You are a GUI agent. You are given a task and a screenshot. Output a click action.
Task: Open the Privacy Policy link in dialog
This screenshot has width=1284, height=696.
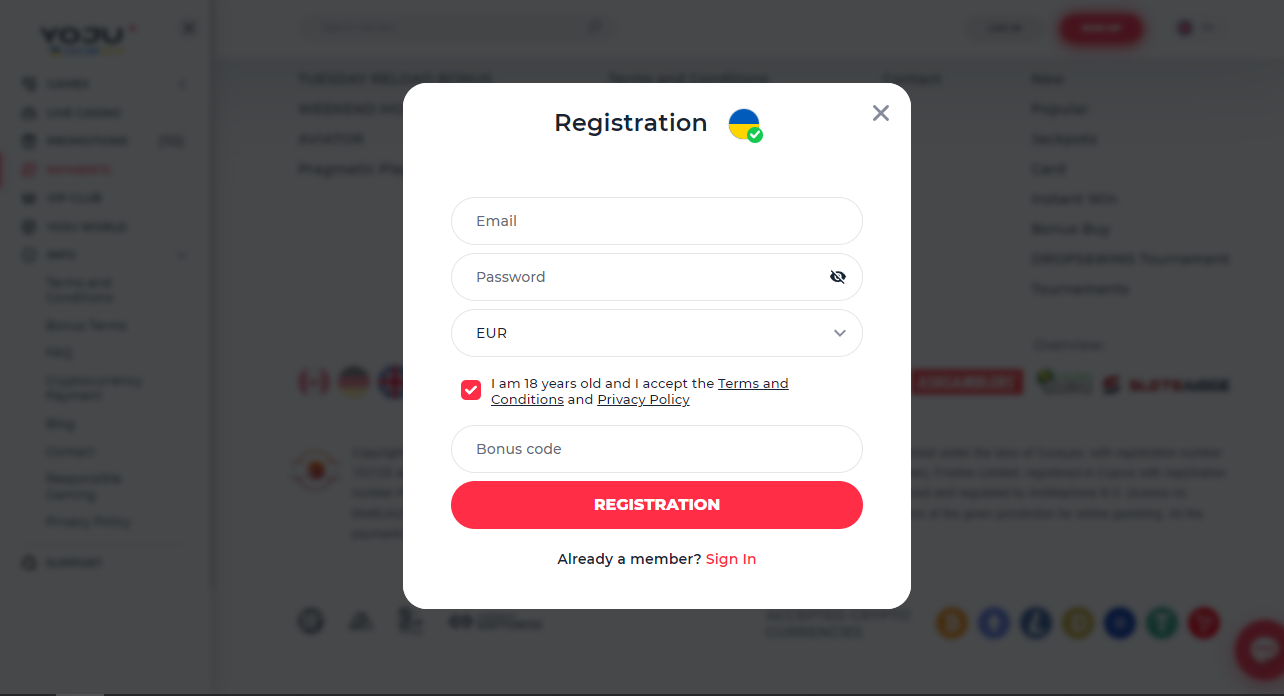coord(643,400)
